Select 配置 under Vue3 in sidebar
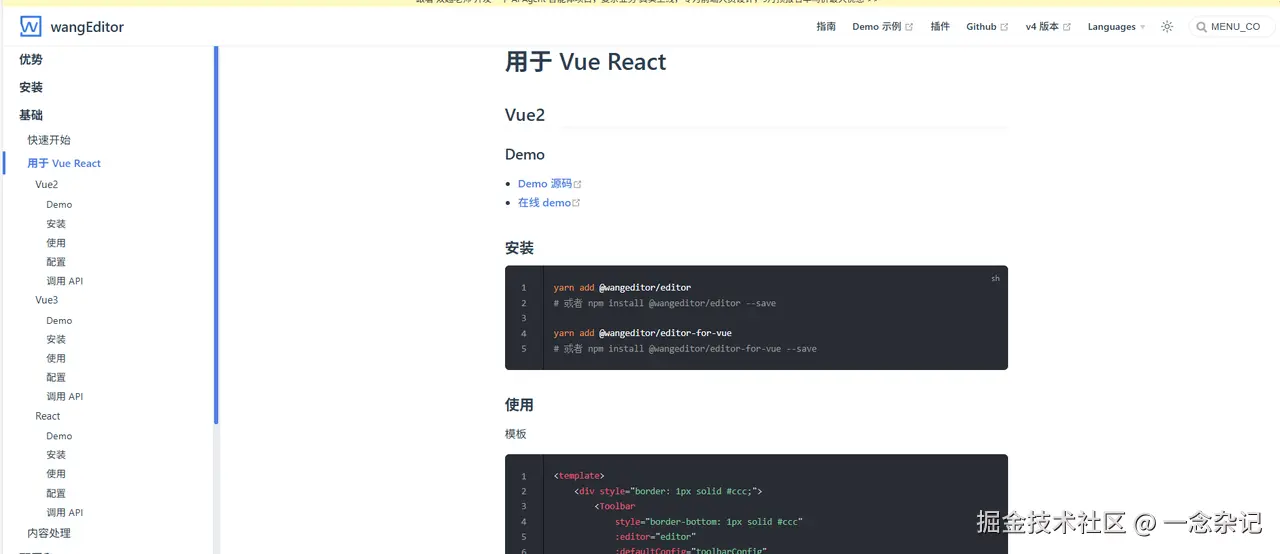Viewport: 1280px width, 554px height. (56, 378)
